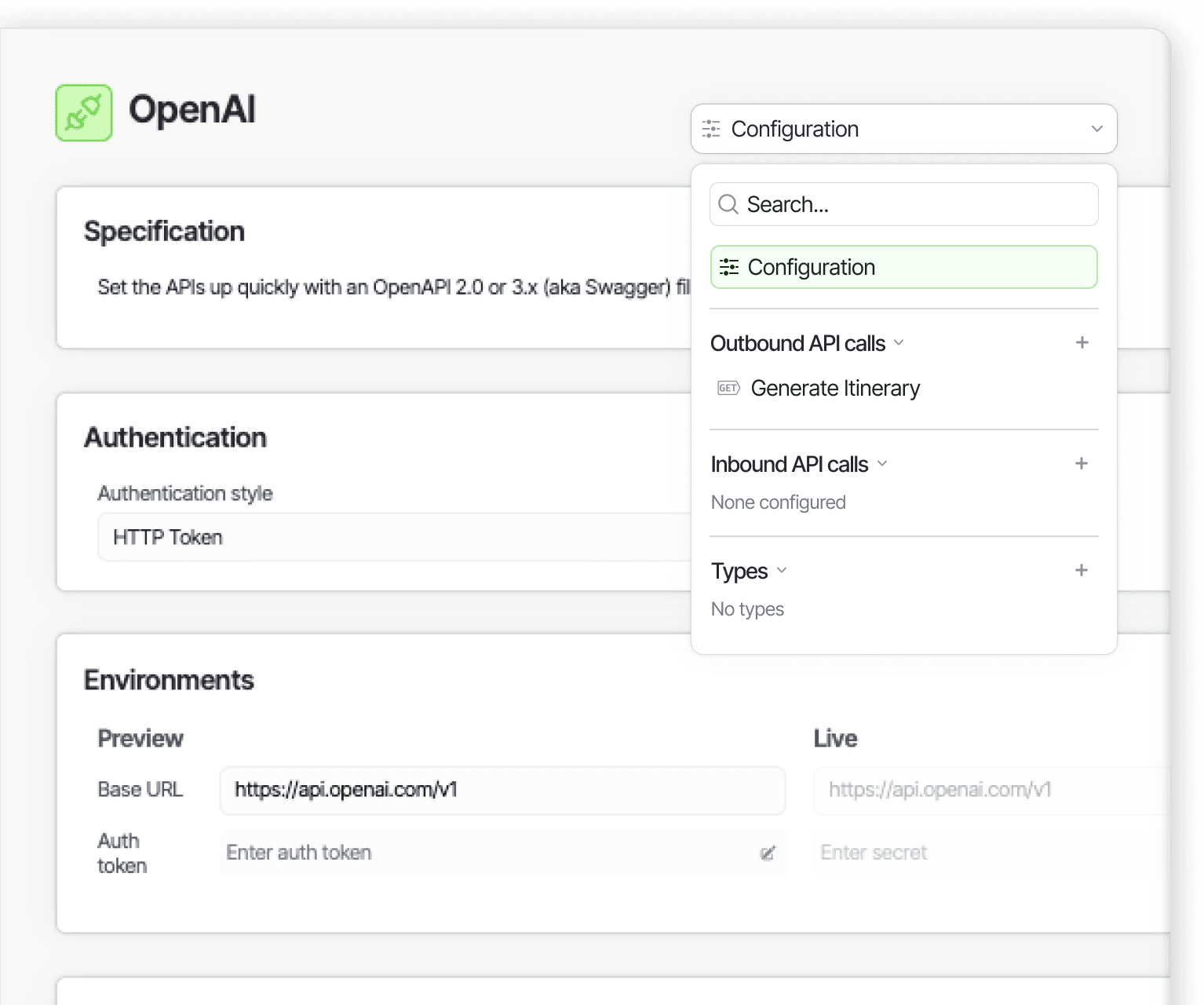Add a new inbound API call
This screenshot has height=1005, width=1204.
point(1082,463)
